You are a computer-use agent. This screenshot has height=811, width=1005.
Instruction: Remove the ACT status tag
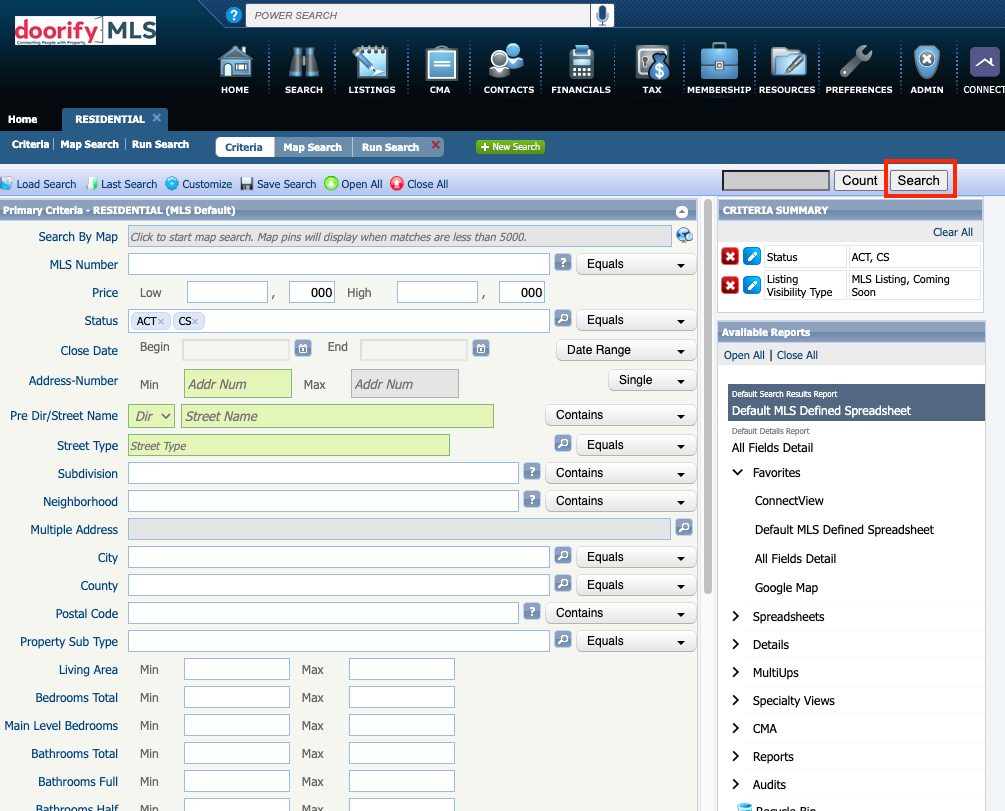pyautogui.click(x=161, y=321)
